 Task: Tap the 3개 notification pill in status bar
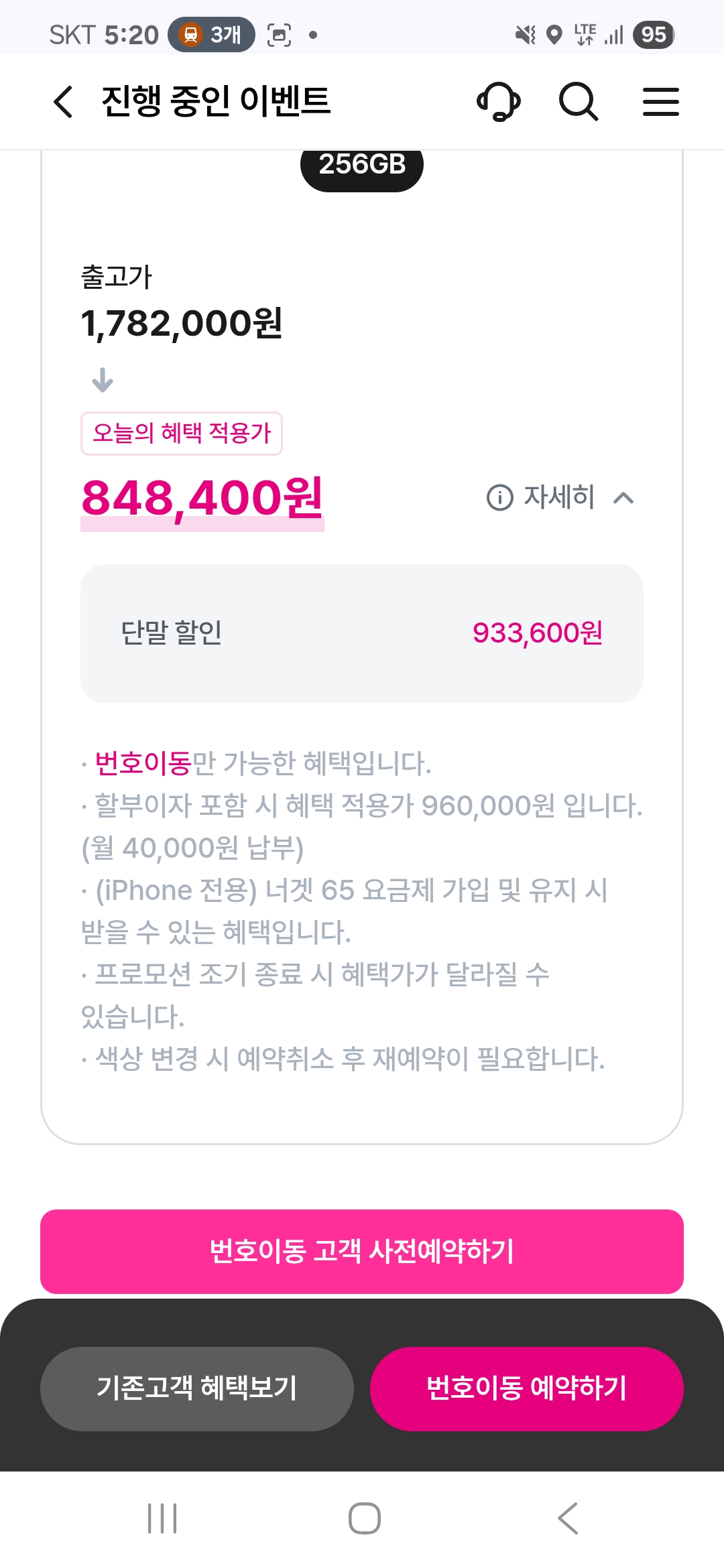click(211, 35)
